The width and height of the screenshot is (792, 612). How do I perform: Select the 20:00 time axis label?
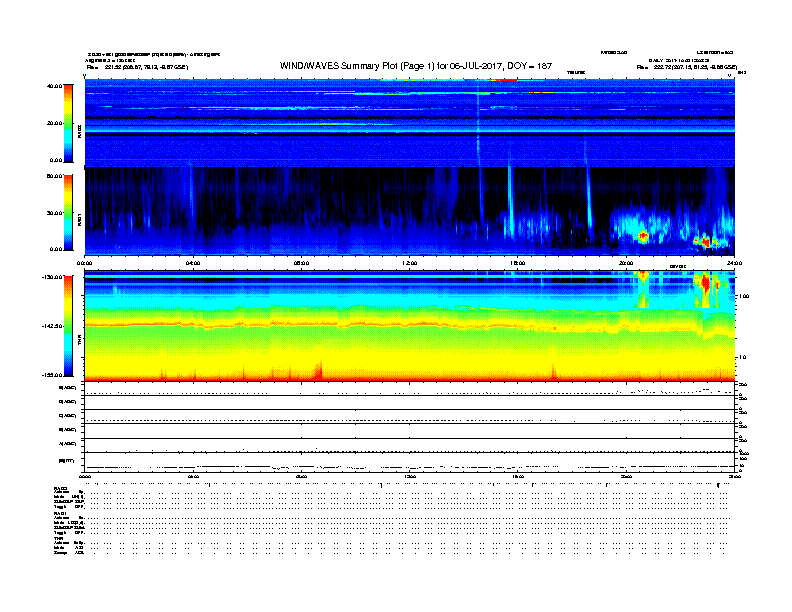[627, 263]
